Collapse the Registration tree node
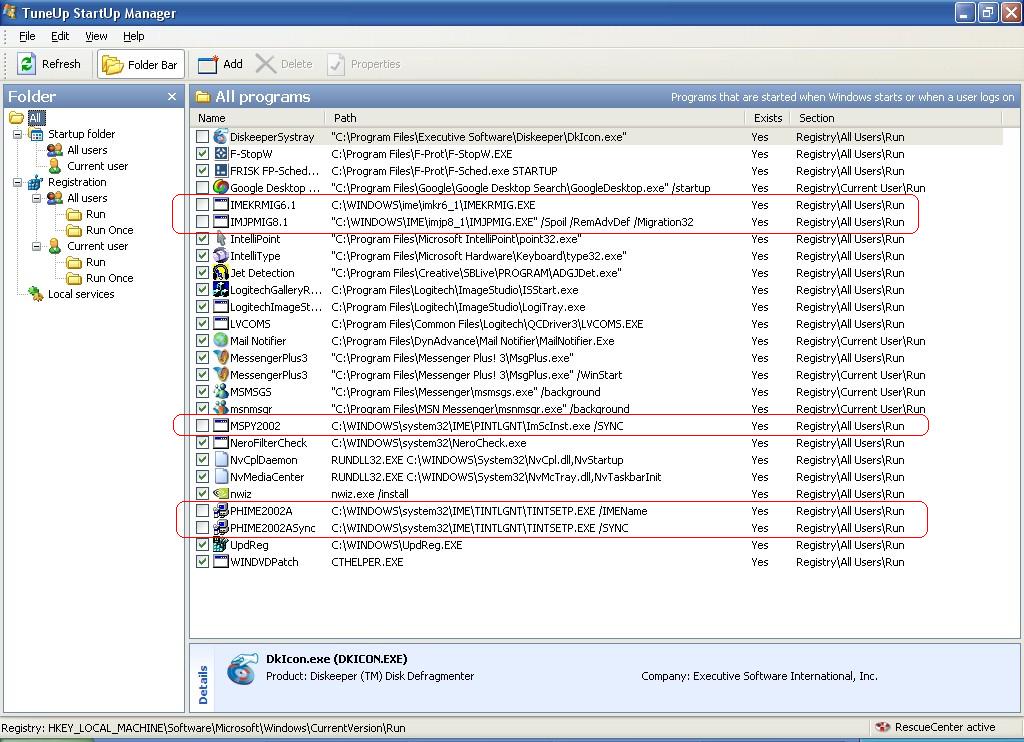The width and height of the screenshot is (1024, 742). tap(18, 182)
